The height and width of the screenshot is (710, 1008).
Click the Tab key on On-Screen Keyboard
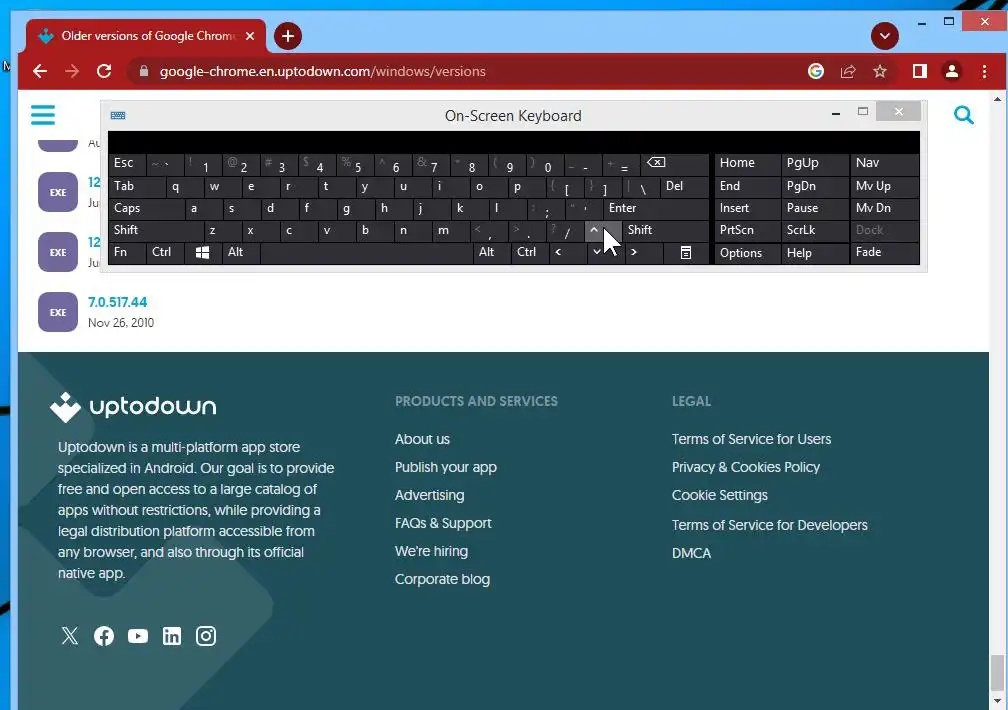coord(136,187)
